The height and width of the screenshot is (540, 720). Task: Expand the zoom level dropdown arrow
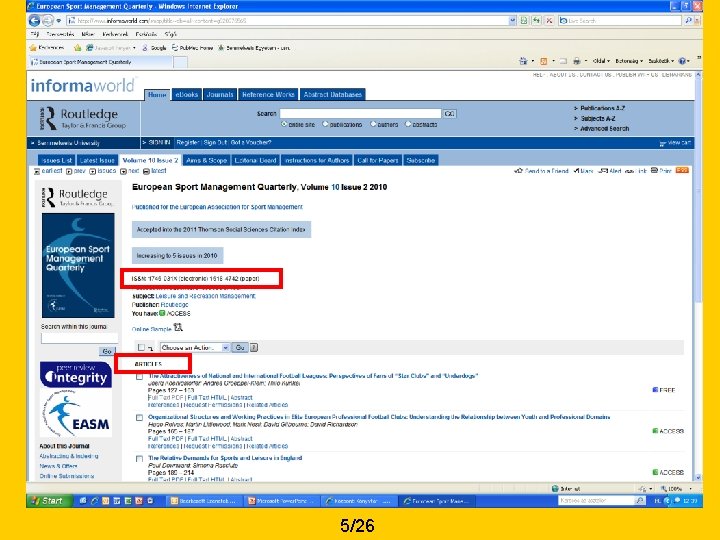(690, 489)
